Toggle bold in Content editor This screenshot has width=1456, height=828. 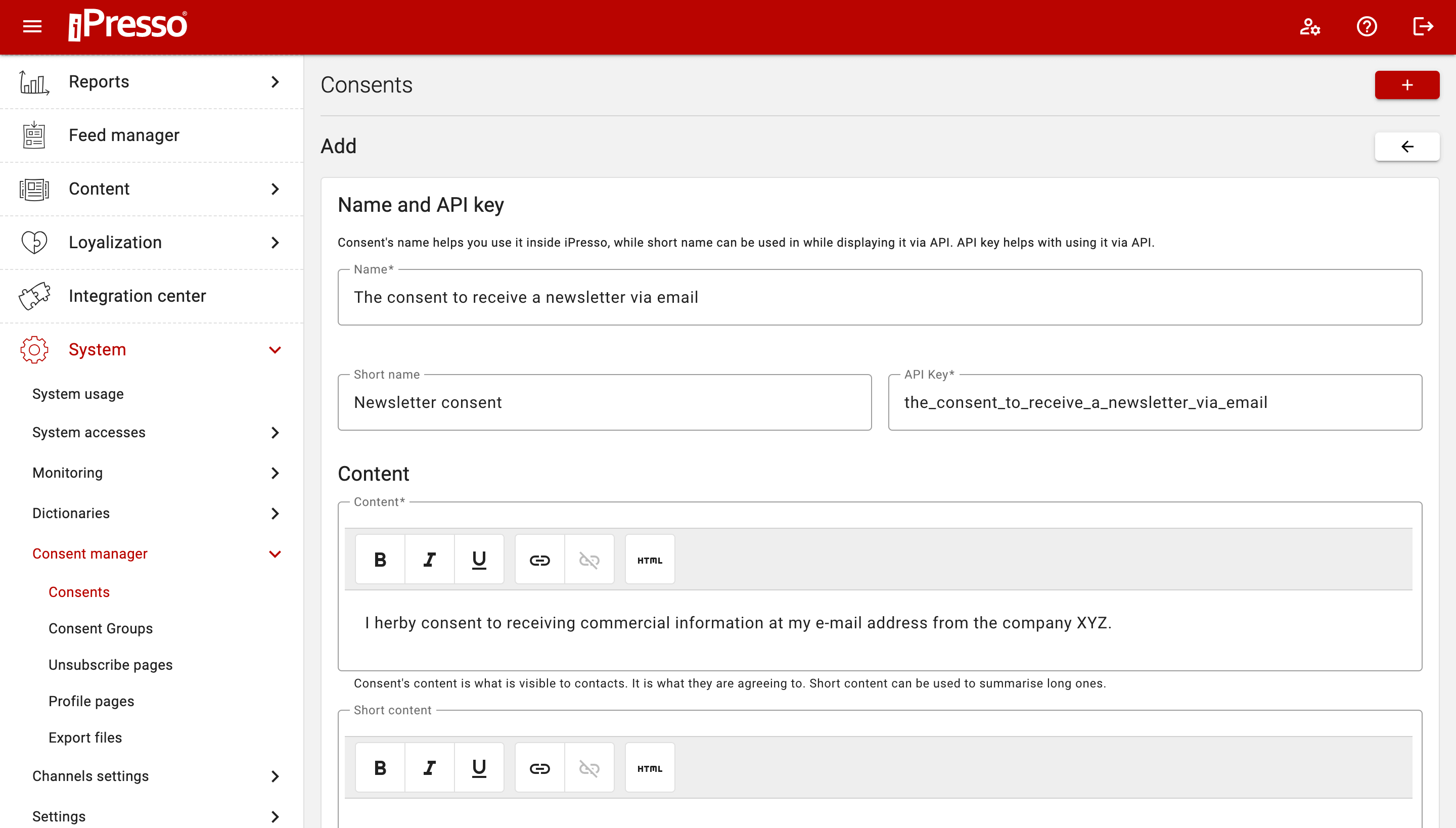(380, 560)
